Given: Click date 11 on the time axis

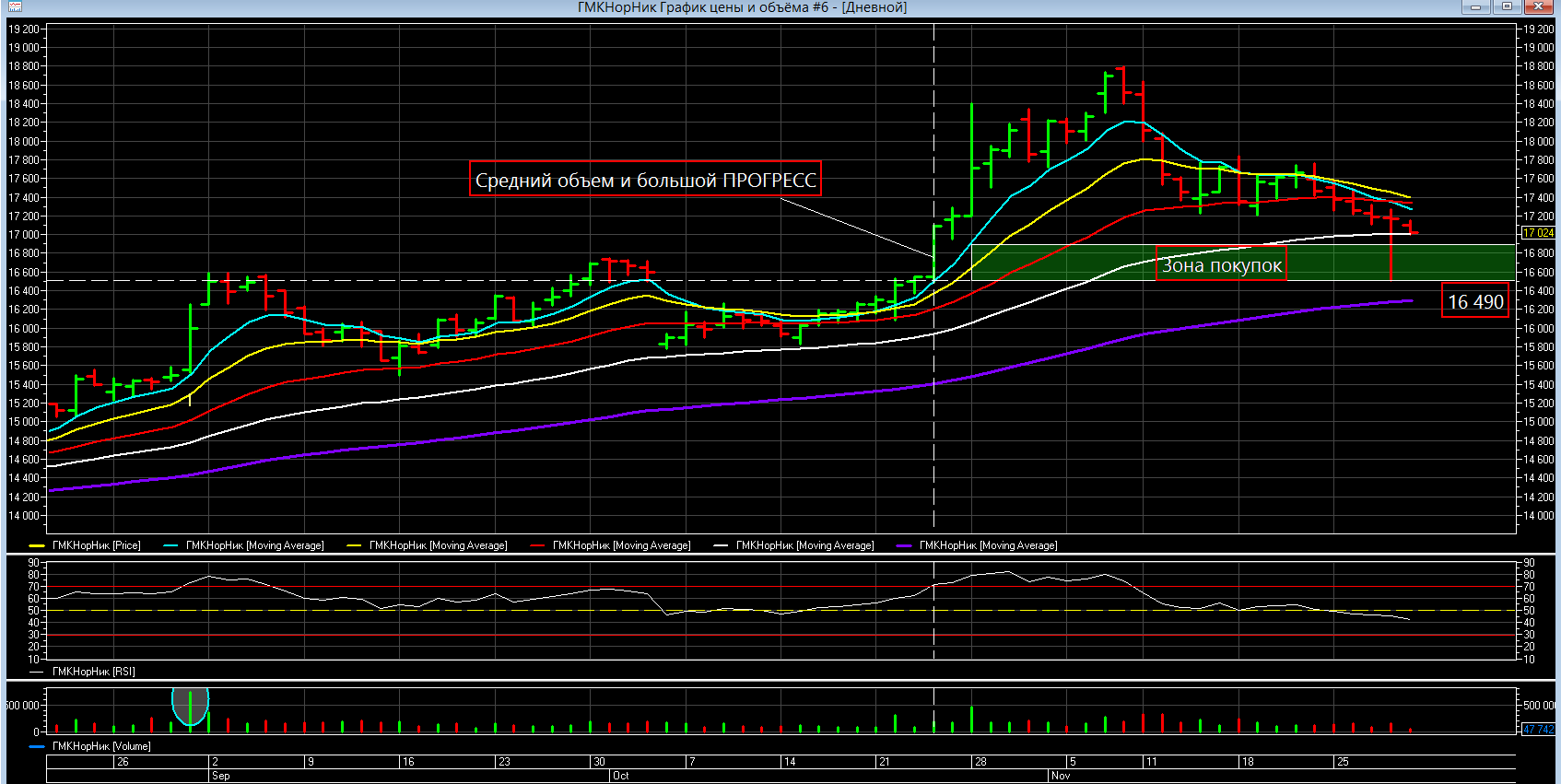Looking at the screenshot, I should (1151, 762).
